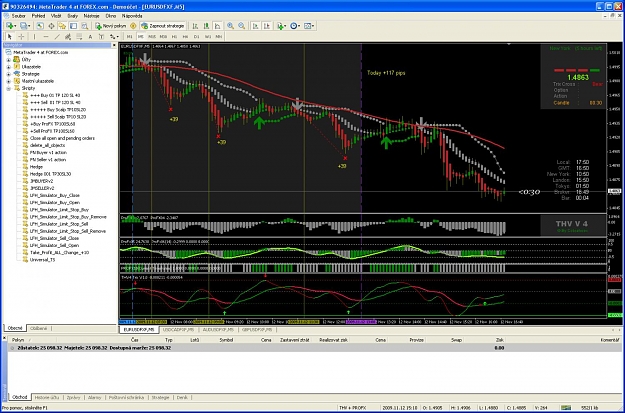Select the trendline drawing tool
The height and width of the screenshot is (413, 625).
(x=57, y=37)
